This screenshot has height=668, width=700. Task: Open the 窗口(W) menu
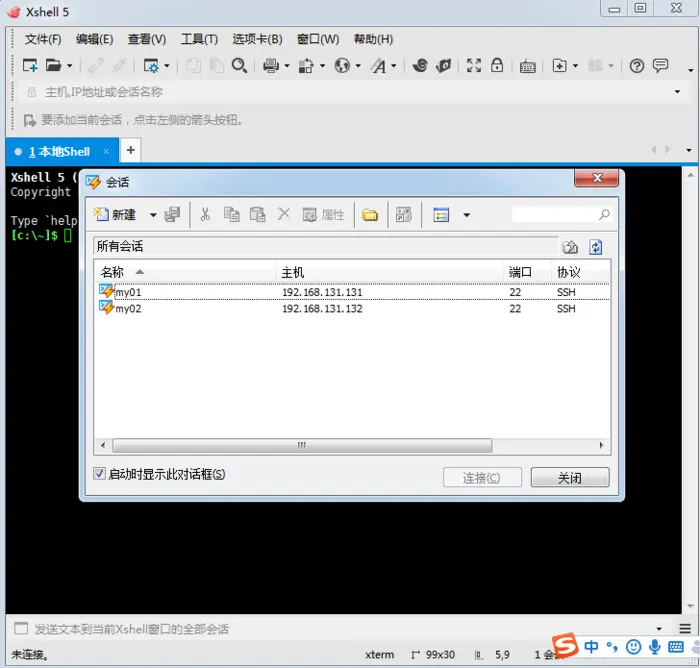(318, 39)
